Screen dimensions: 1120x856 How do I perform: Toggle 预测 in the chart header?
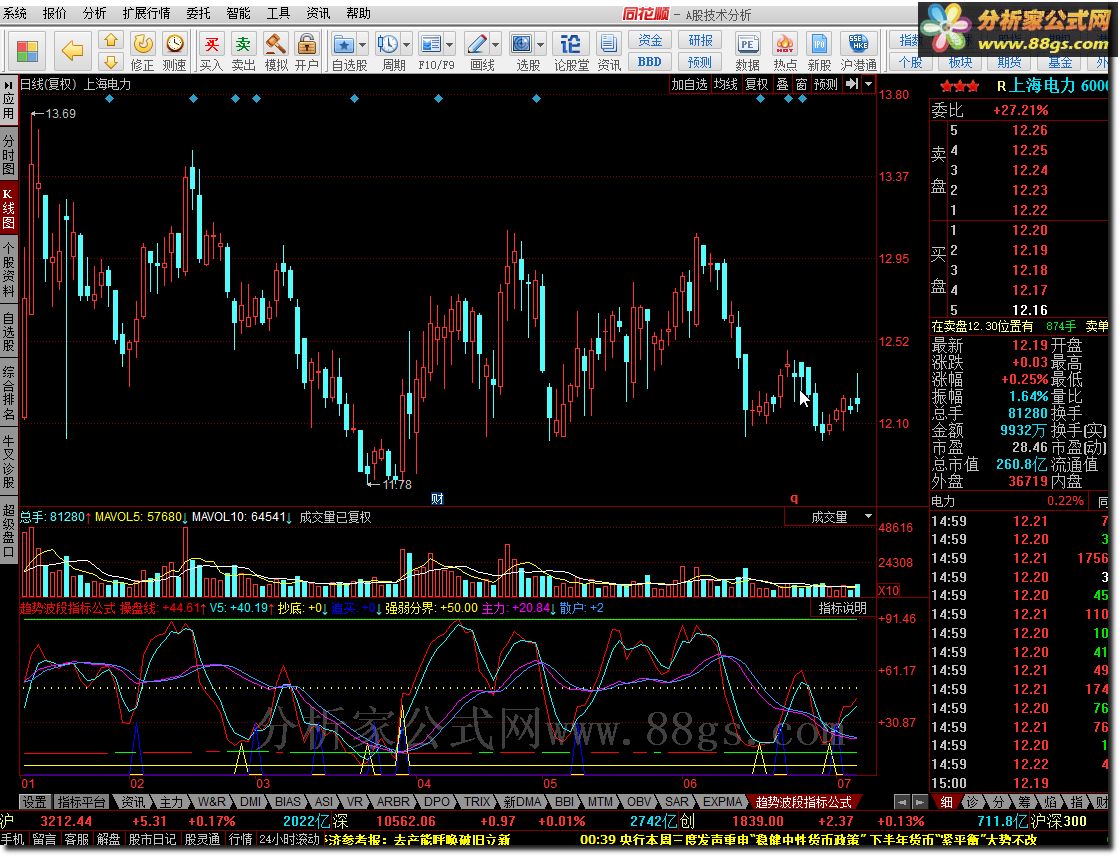click(826, 84)
